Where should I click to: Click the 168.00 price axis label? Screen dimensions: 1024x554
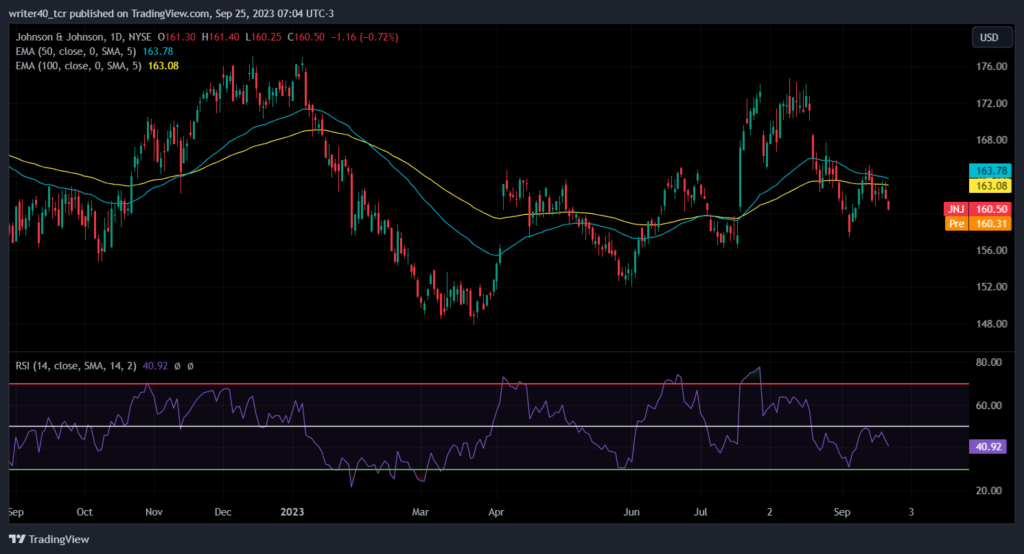pos(991,140)
